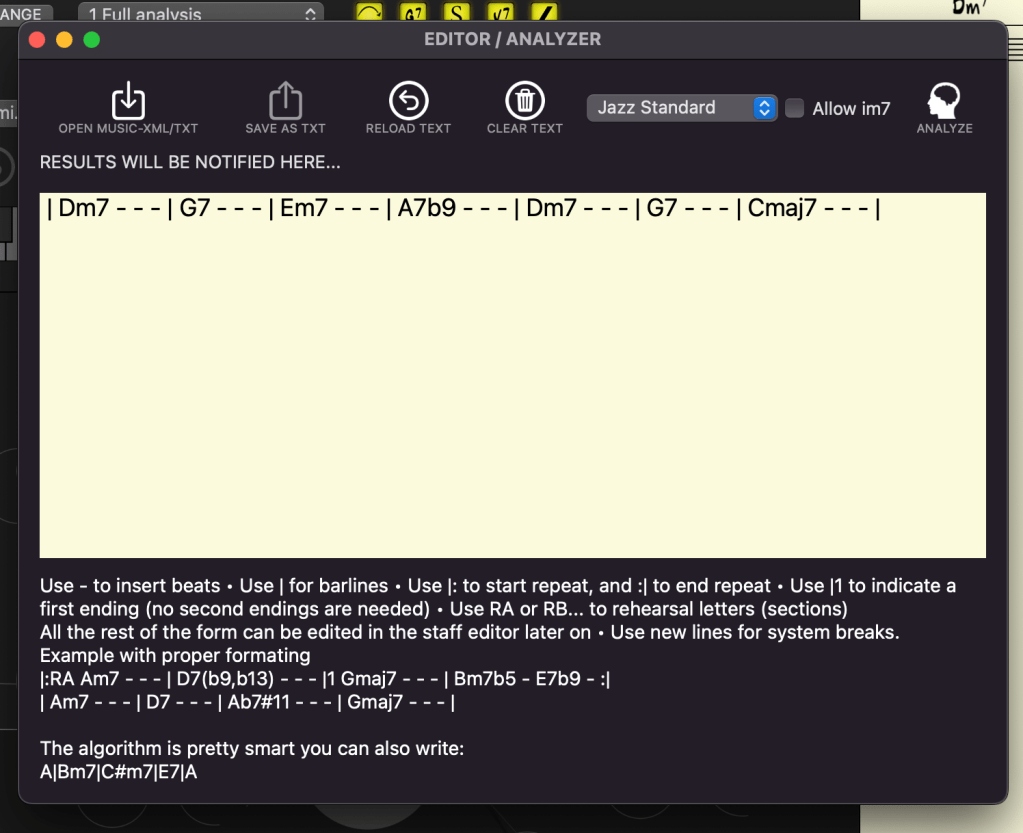Expand the '1 Full analysis' dropdown

point(200,14)
